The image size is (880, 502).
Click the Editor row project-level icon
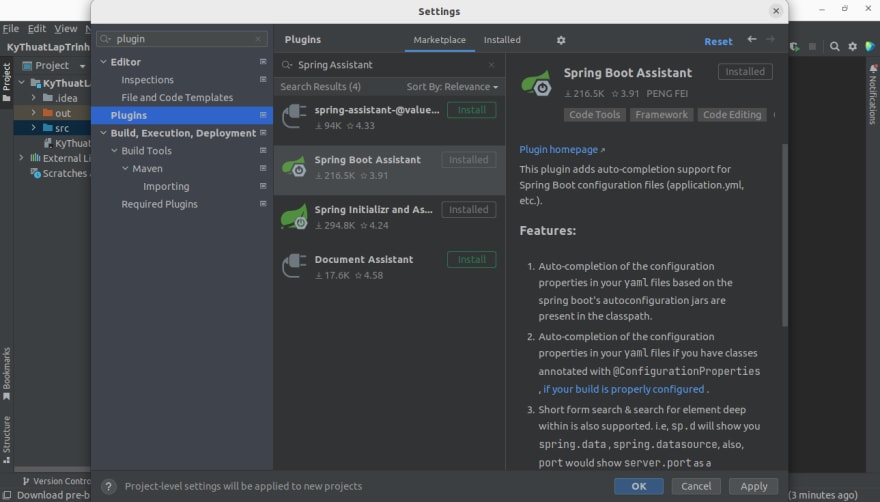(x=263, y=62)
